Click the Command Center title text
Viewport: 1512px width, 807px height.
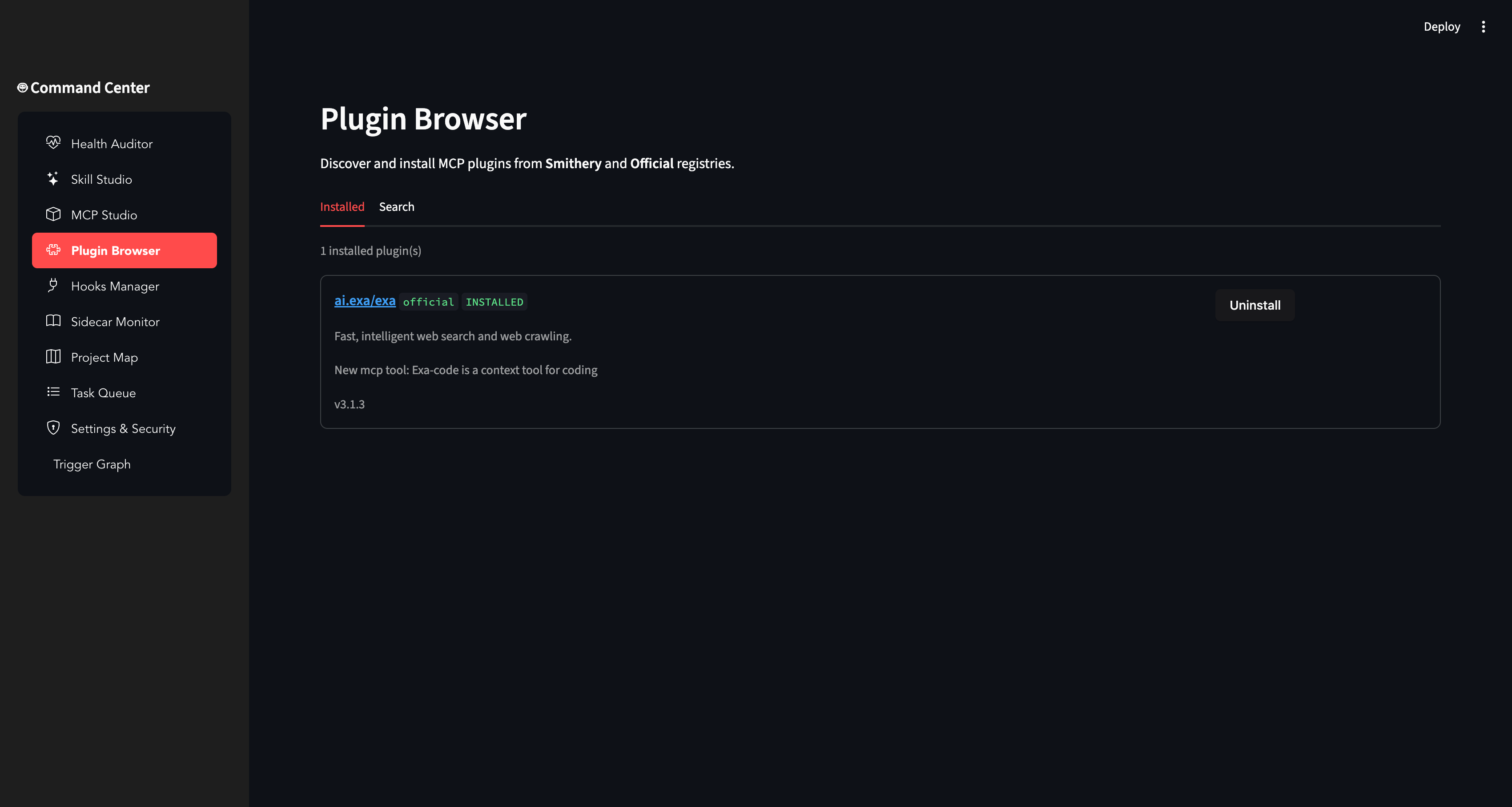pos(90,88)
